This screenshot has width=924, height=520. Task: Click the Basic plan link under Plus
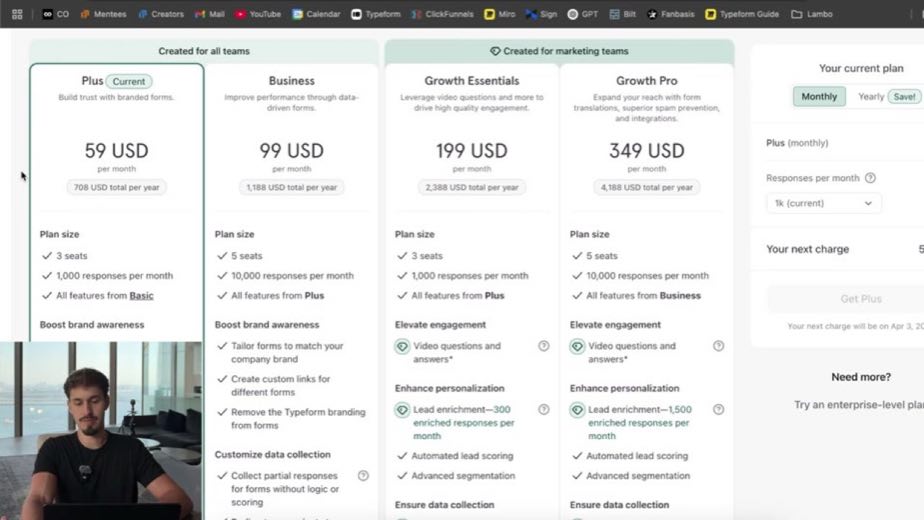point(141,296)
